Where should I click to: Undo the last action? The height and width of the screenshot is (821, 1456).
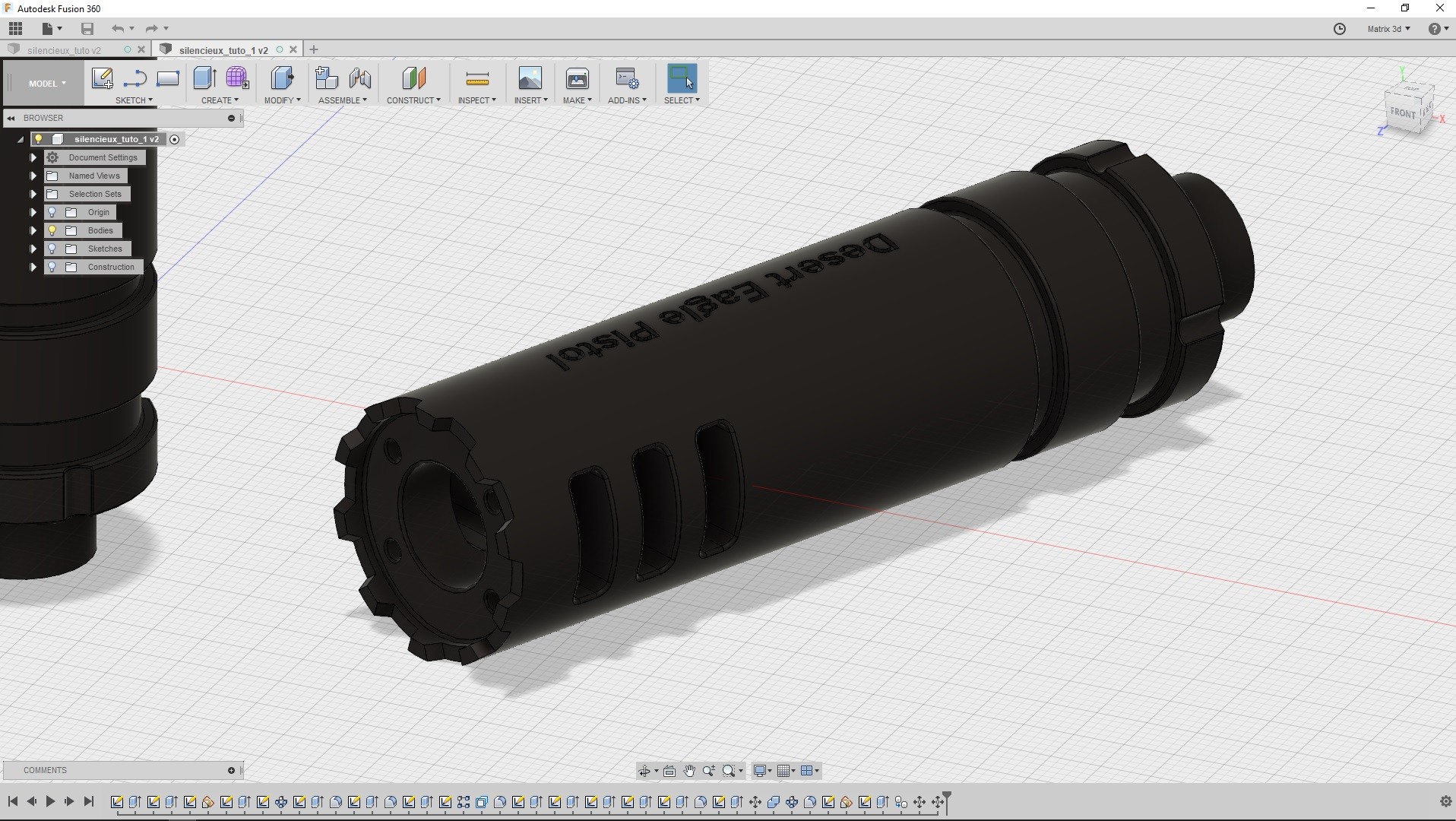click(117, 28)
